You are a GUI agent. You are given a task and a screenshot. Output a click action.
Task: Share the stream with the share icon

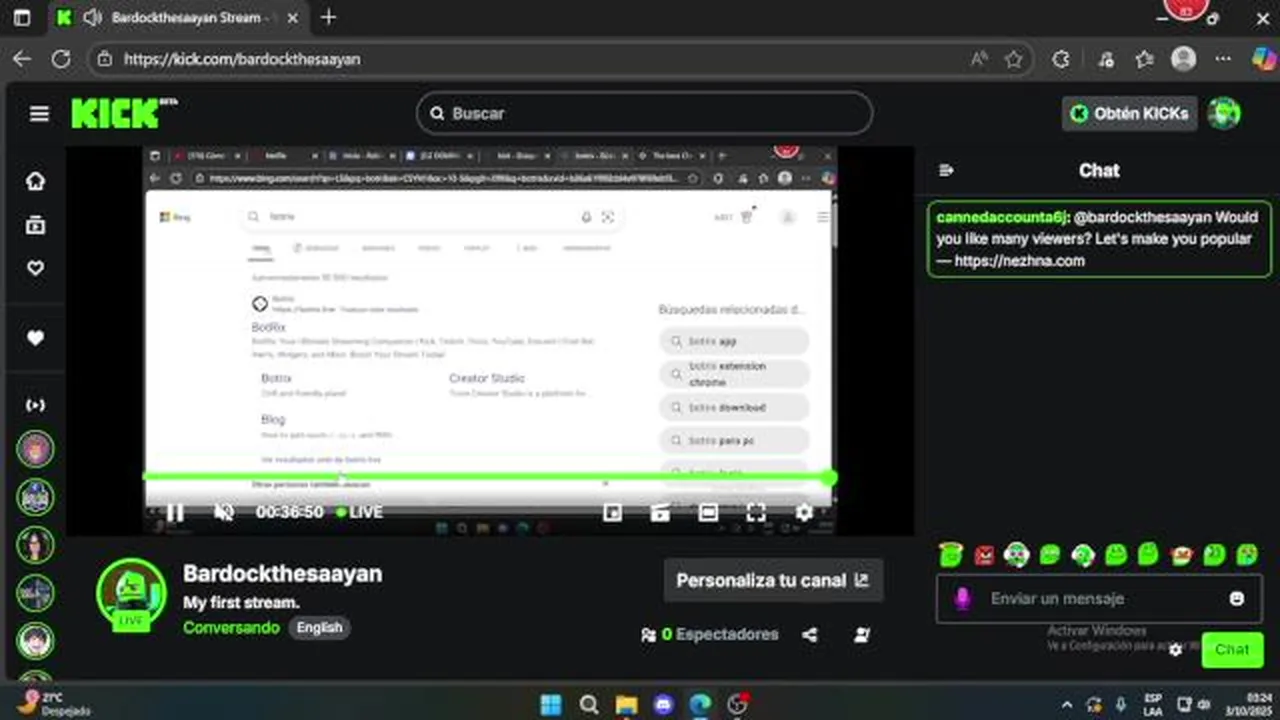coord(810,634)
